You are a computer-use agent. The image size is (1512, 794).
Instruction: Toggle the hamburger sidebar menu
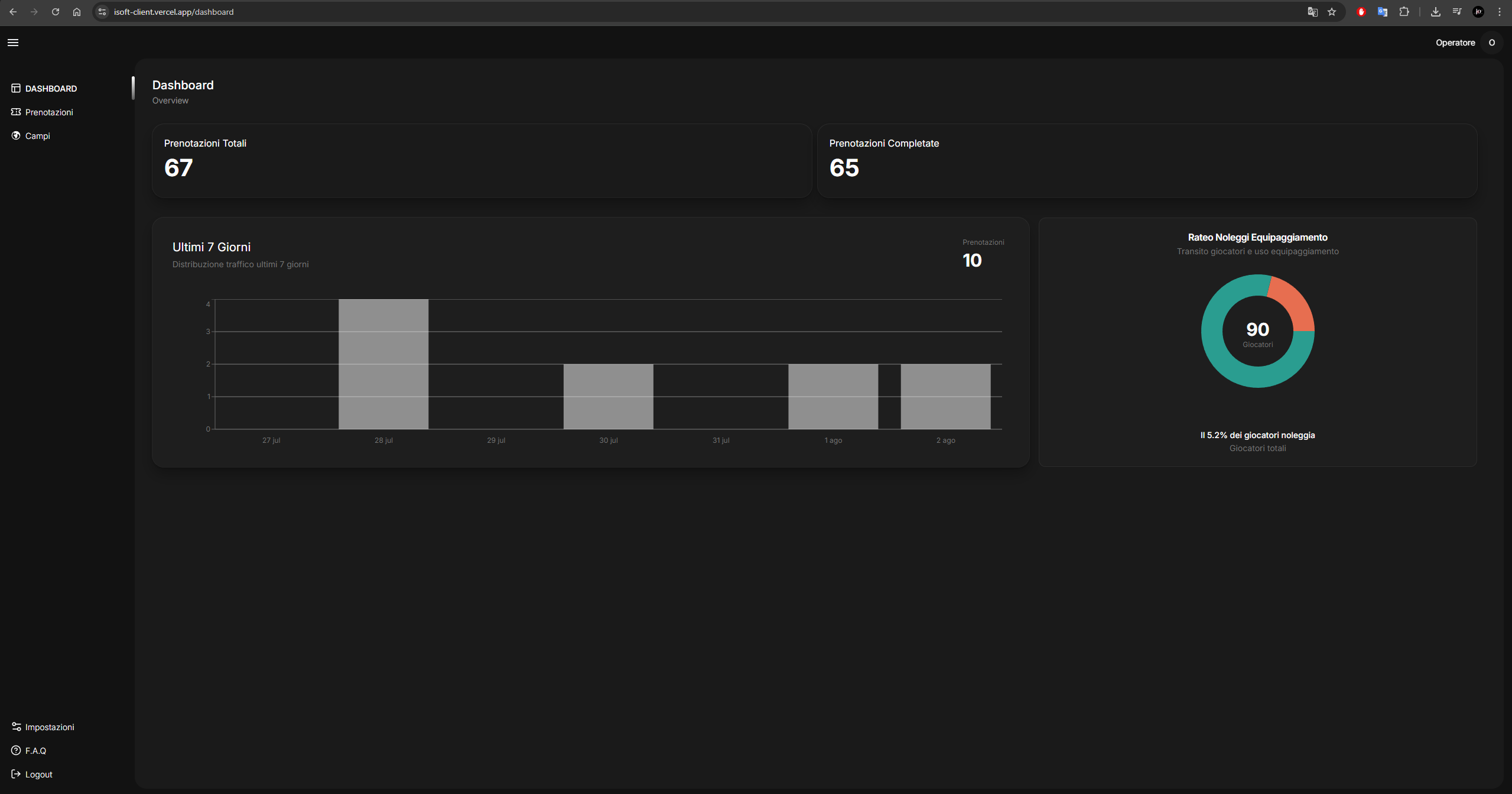[x=13, y=43]
